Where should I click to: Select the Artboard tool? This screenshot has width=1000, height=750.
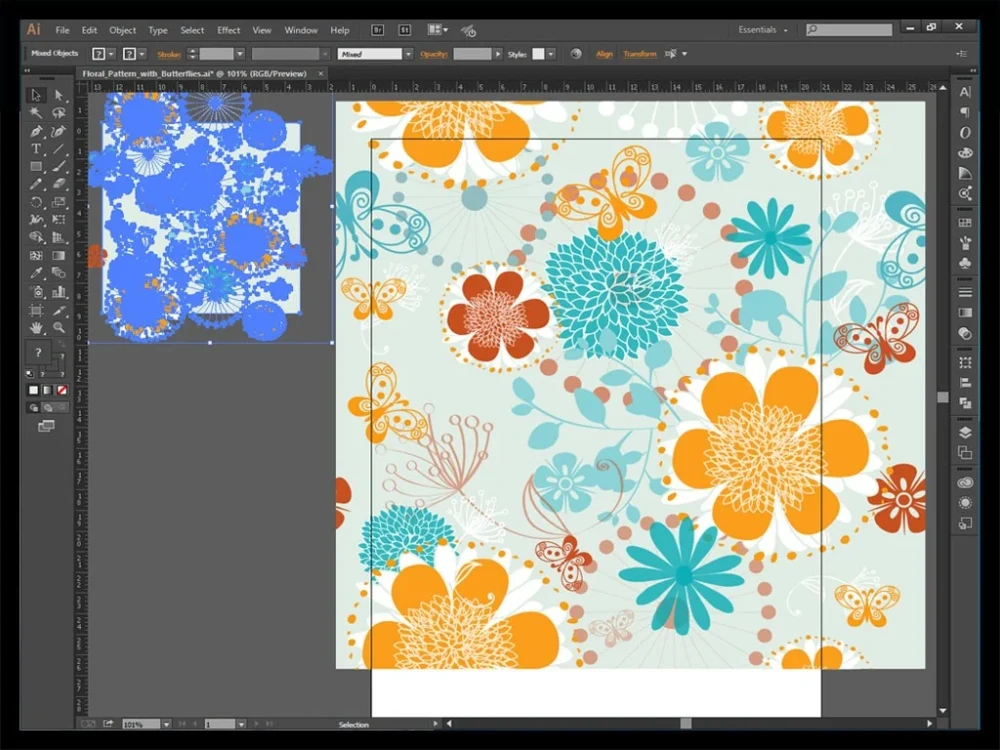[x=36, y=311]
